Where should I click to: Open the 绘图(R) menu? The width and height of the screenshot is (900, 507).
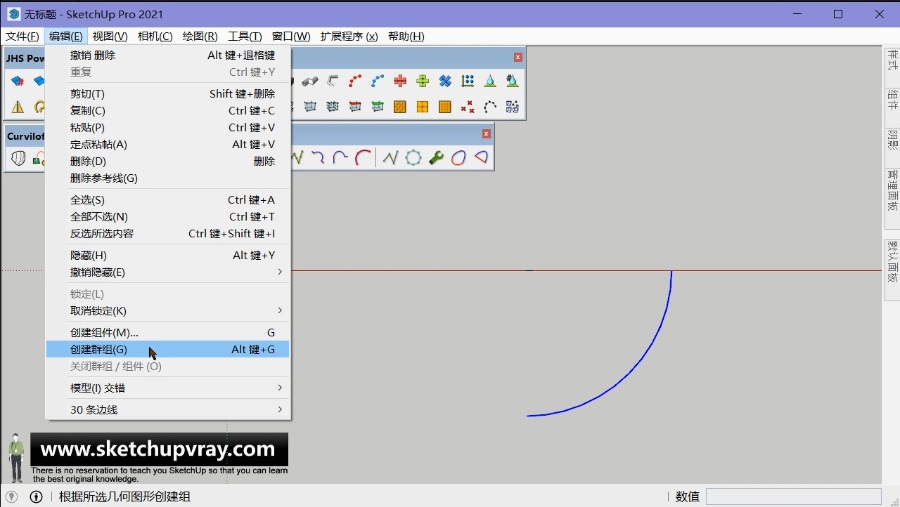pos(200,36)
